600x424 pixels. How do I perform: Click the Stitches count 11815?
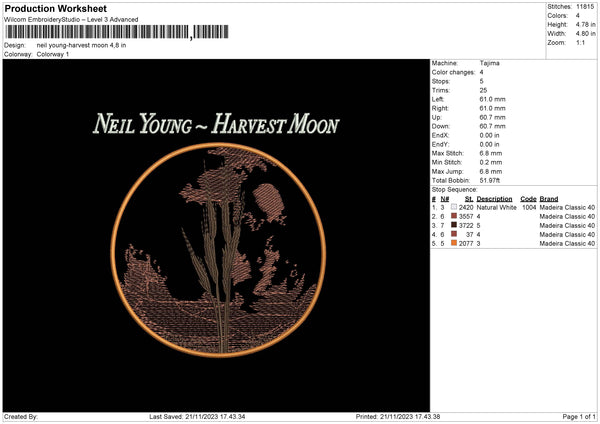(x=585, y=7)
